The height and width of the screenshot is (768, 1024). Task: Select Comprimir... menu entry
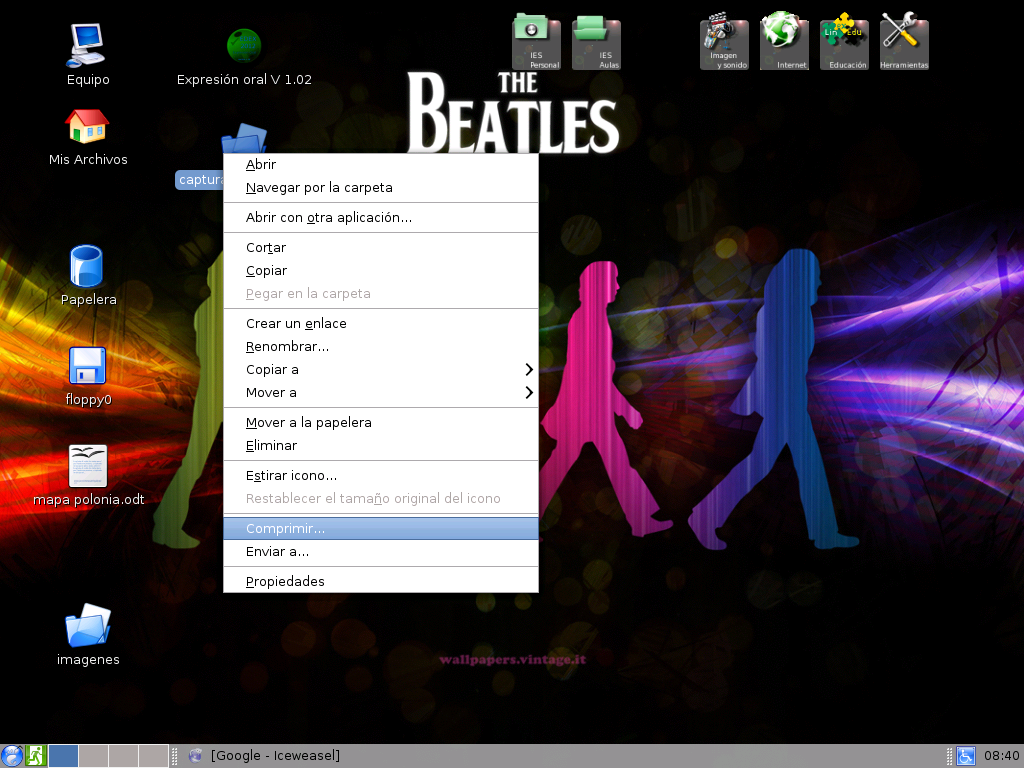coord(381,528)
